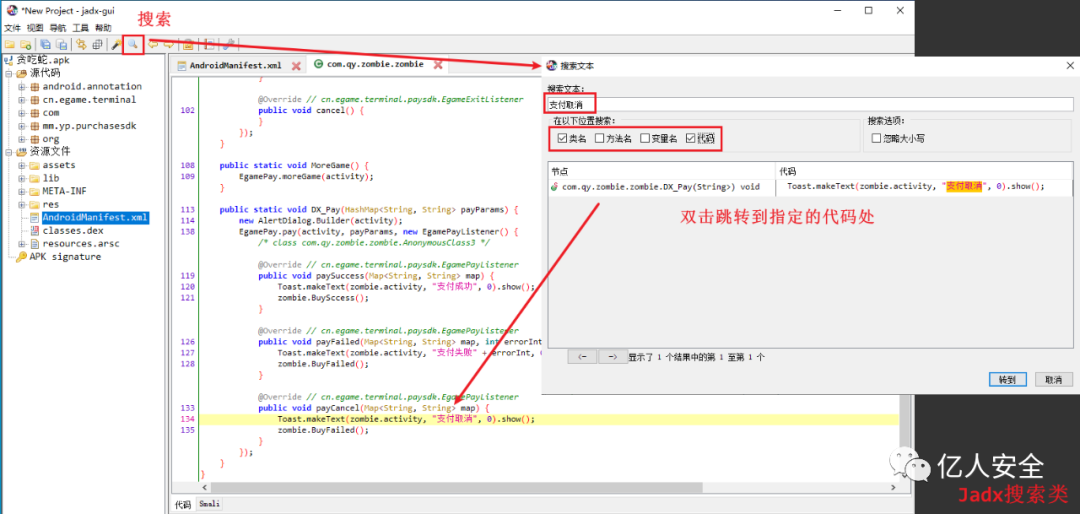Select the DX_Pay search result row

(811, 186)
